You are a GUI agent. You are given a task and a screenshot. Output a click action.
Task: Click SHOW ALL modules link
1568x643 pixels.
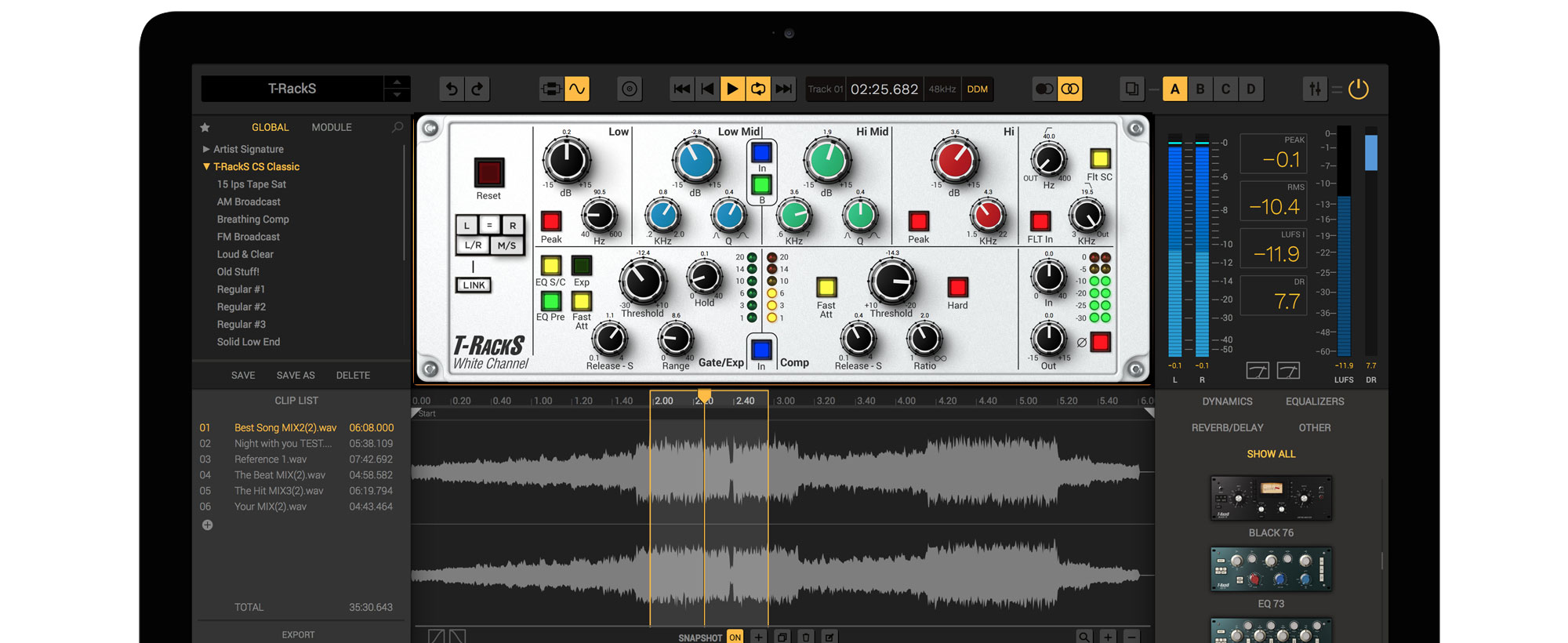point(1271,454)
